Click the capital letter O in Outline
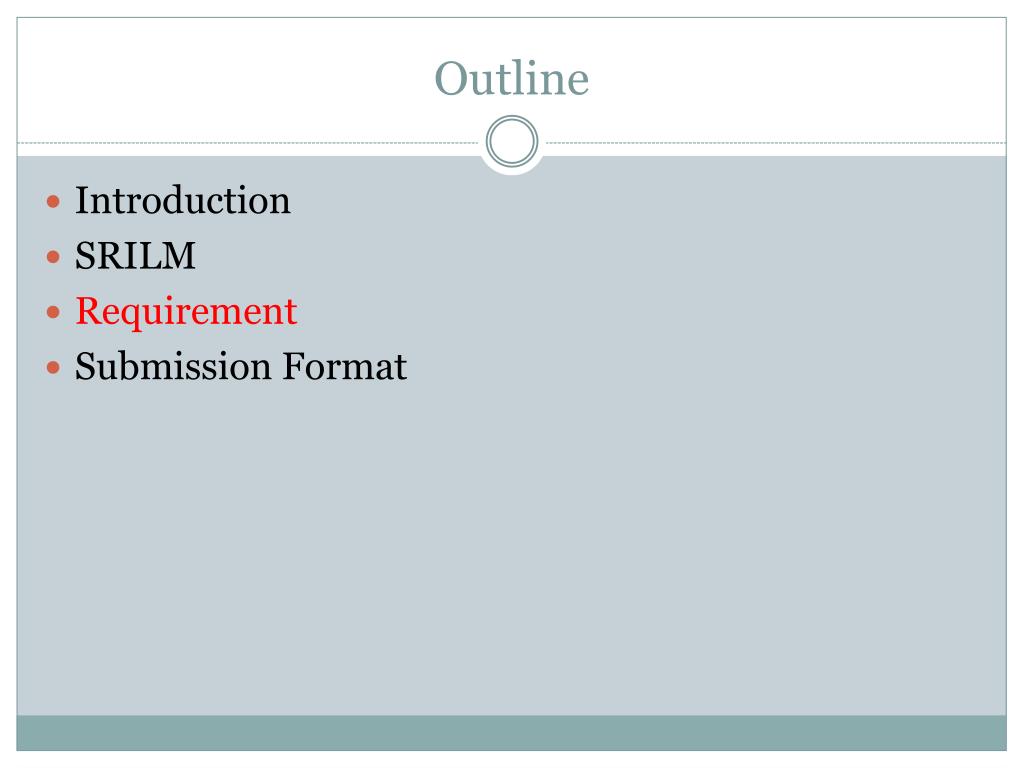 452,79
